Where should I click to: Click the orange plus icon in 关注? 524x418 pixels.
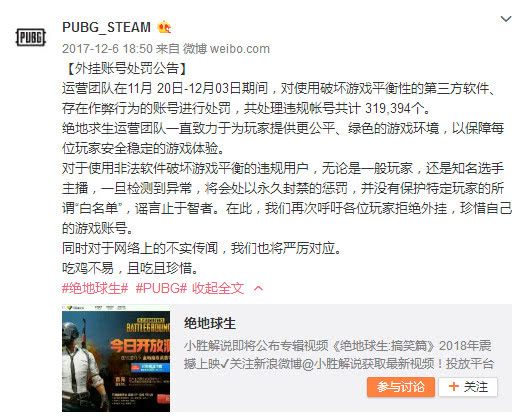[453, 387]
